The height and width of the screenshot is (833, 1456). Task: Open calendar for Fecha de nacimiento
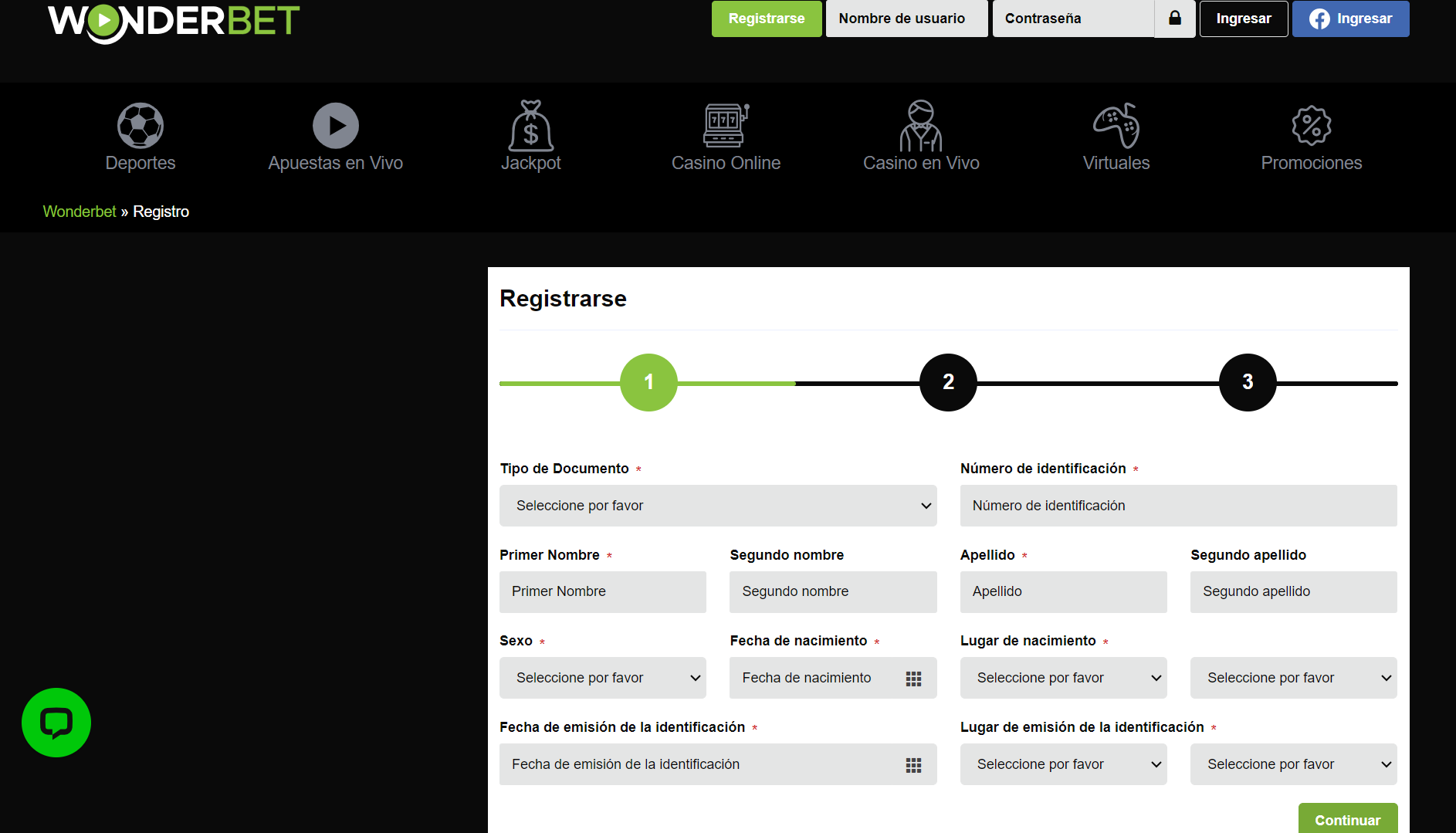pyautogui.click(x=913, y=679)
